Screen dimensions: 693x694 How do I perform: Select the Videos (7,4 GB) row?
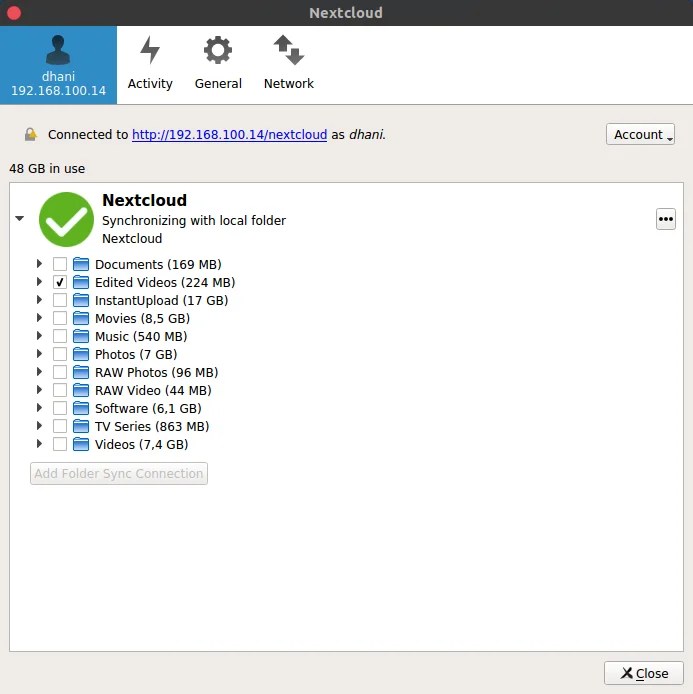point(142,444)
